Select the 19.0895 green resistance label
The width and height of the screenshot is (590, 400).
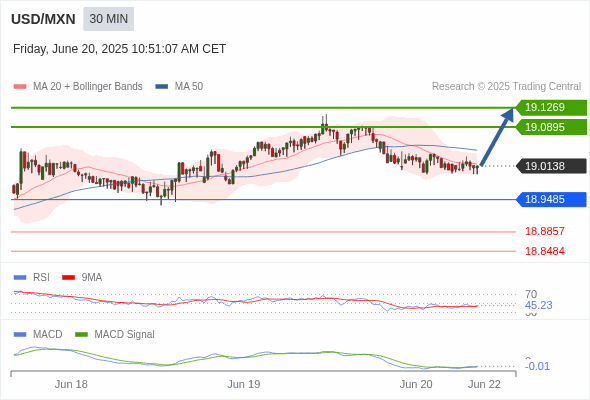coord(551,127)
